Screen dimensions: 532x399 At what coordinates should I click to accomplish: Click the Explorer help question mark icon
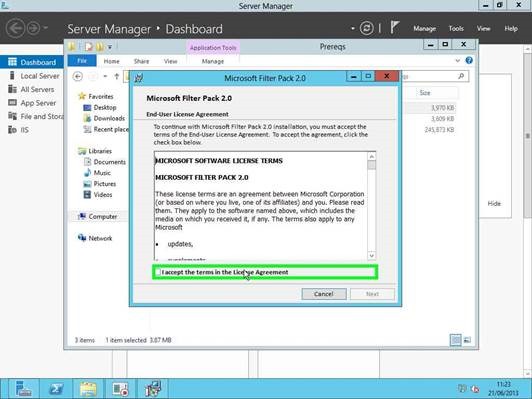point(469,60)
